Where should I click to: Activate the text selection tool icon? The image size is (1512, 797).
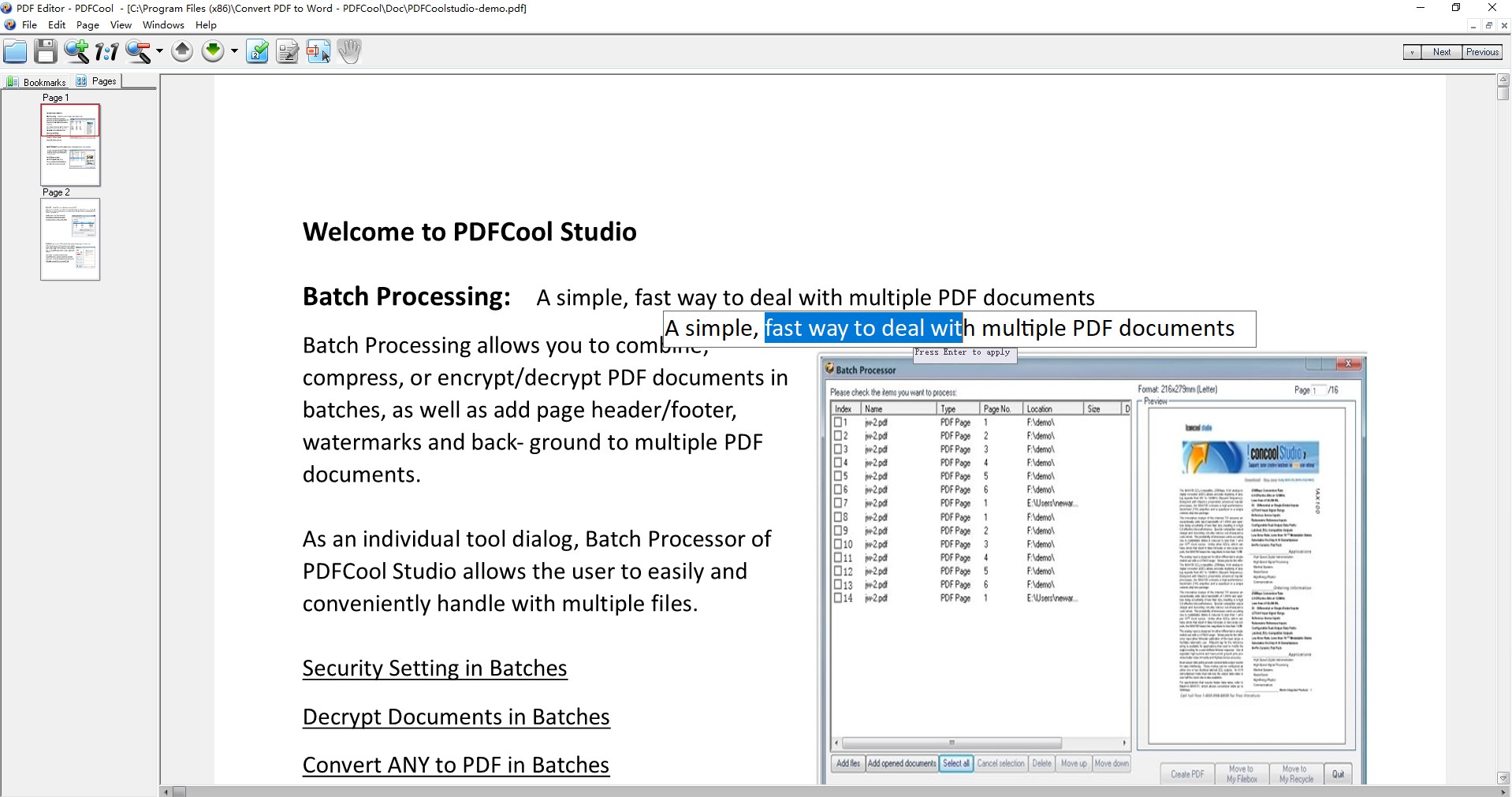[x=318, y=52]
